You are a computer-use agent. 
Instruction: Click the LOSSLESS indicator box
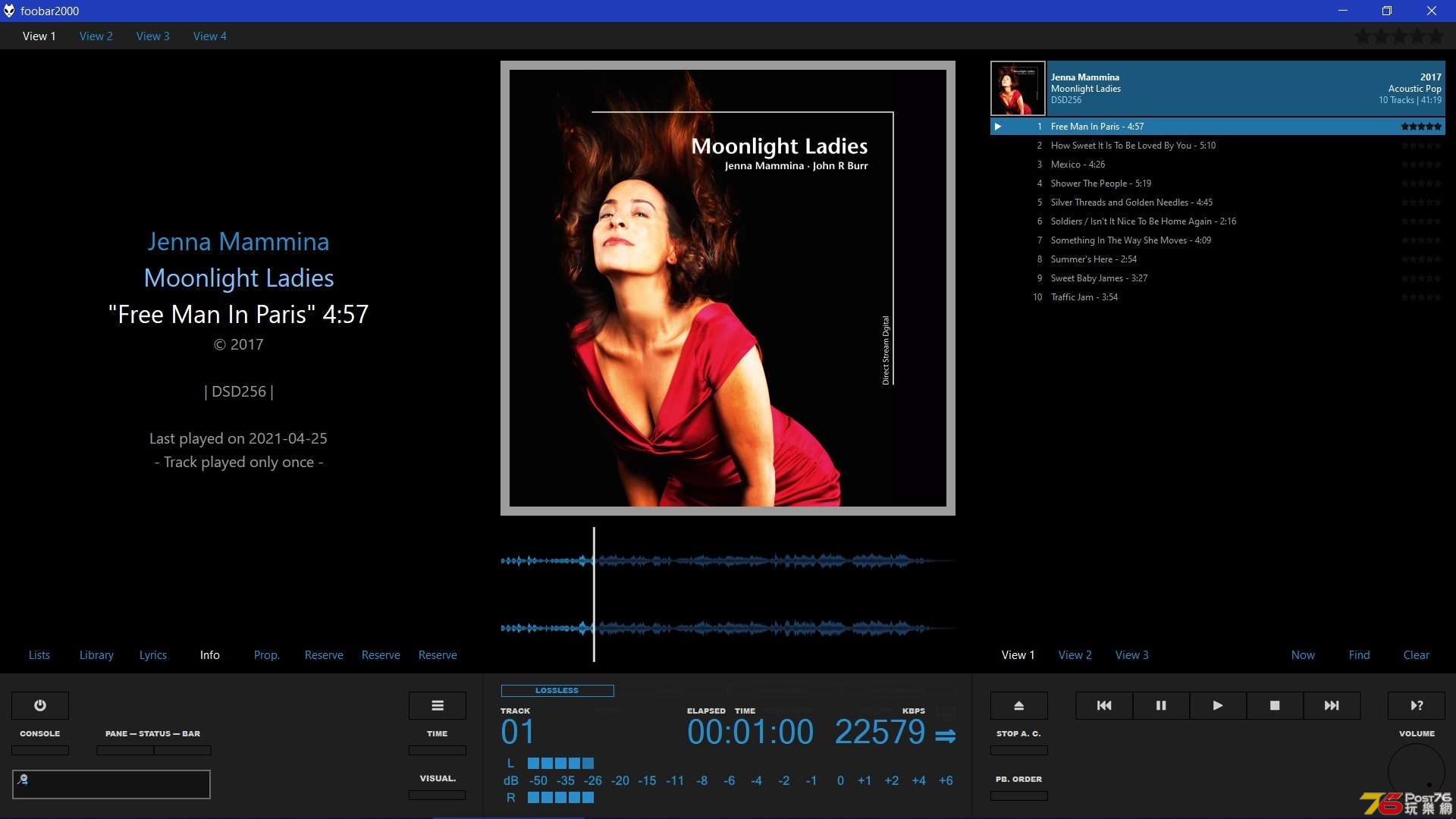[557, 691]
